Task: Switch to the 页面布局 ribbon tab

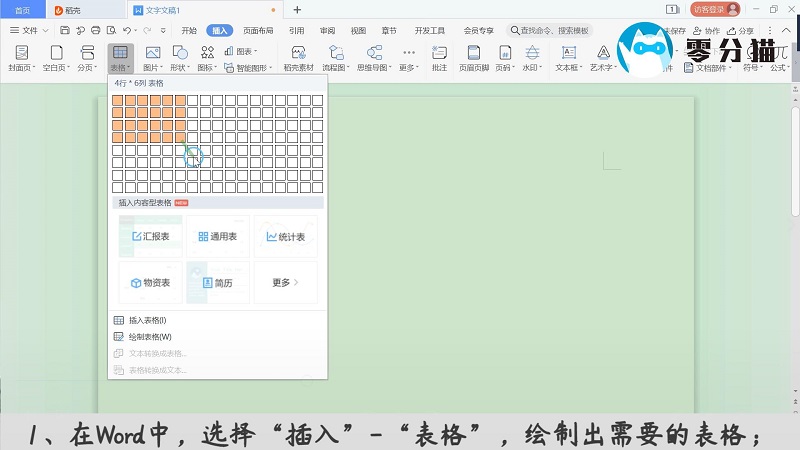Action: tap(258, 31)
